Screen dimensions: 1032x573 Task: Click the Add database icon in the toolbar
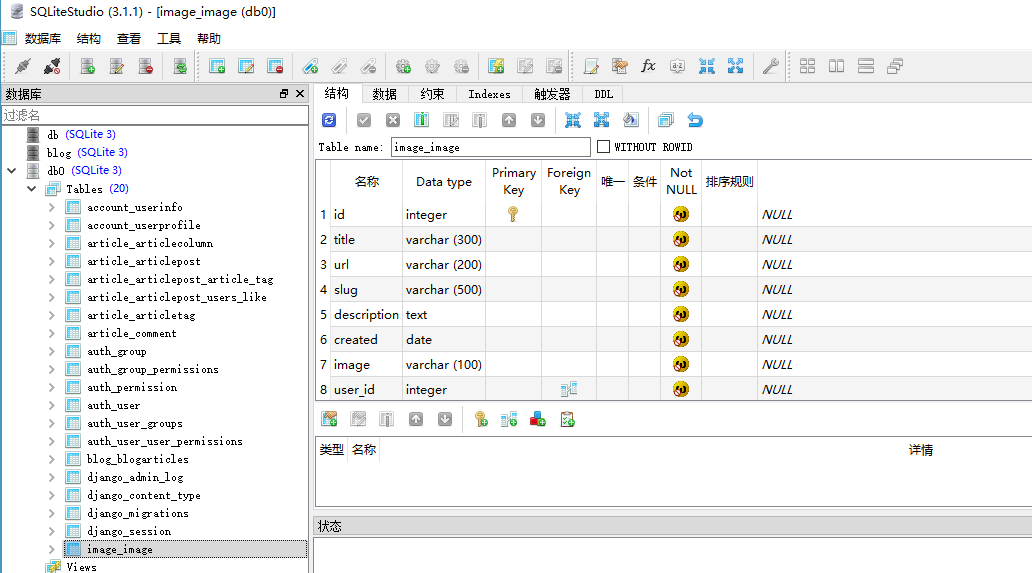pos(88,66)
